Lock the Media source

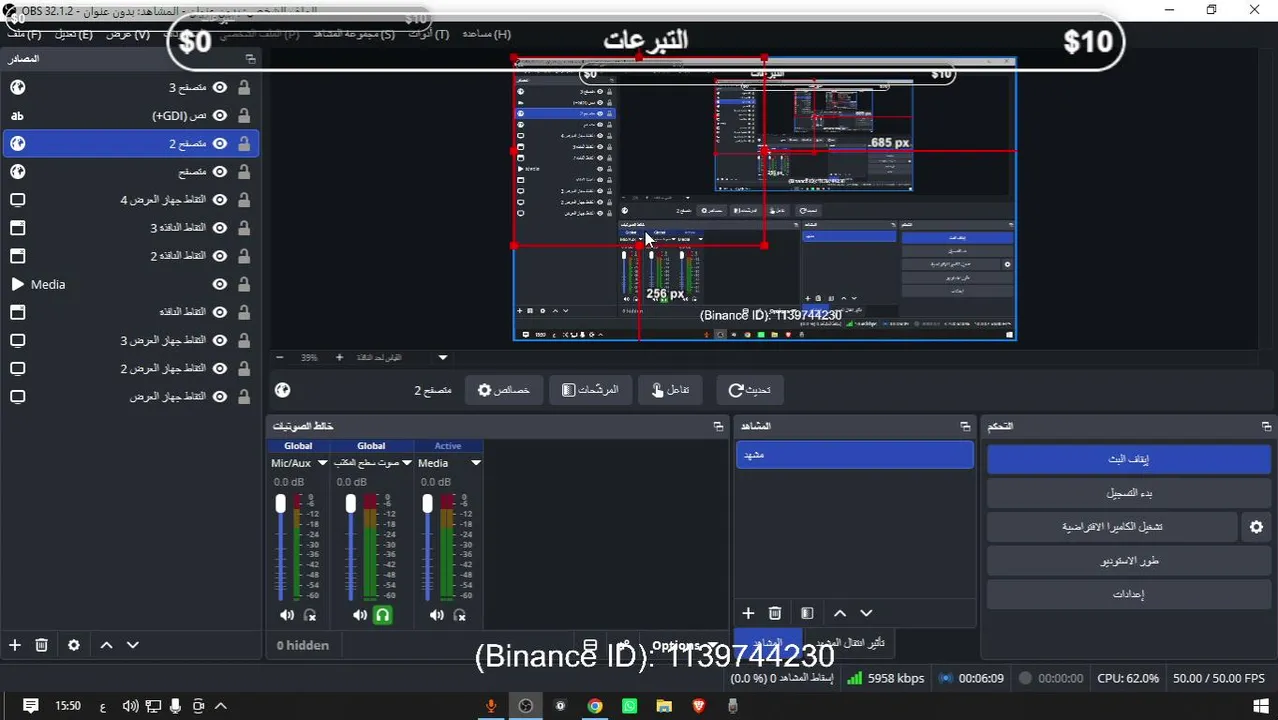(244, 284)
